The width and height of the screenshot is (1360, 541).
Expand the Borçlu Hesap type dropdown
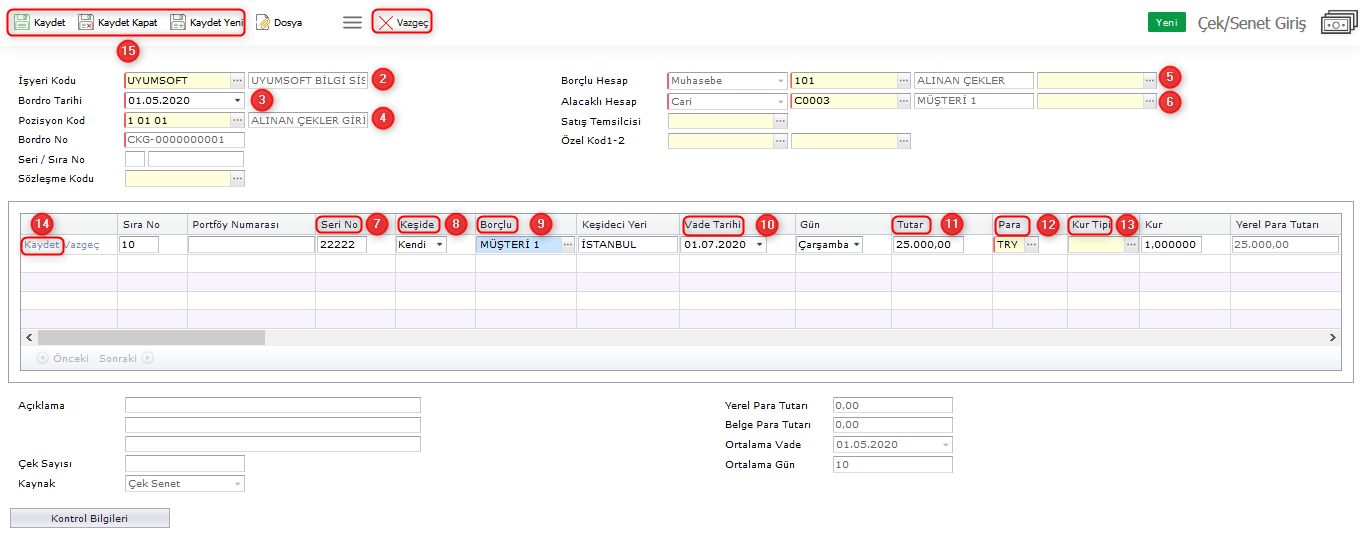(780, 80)
